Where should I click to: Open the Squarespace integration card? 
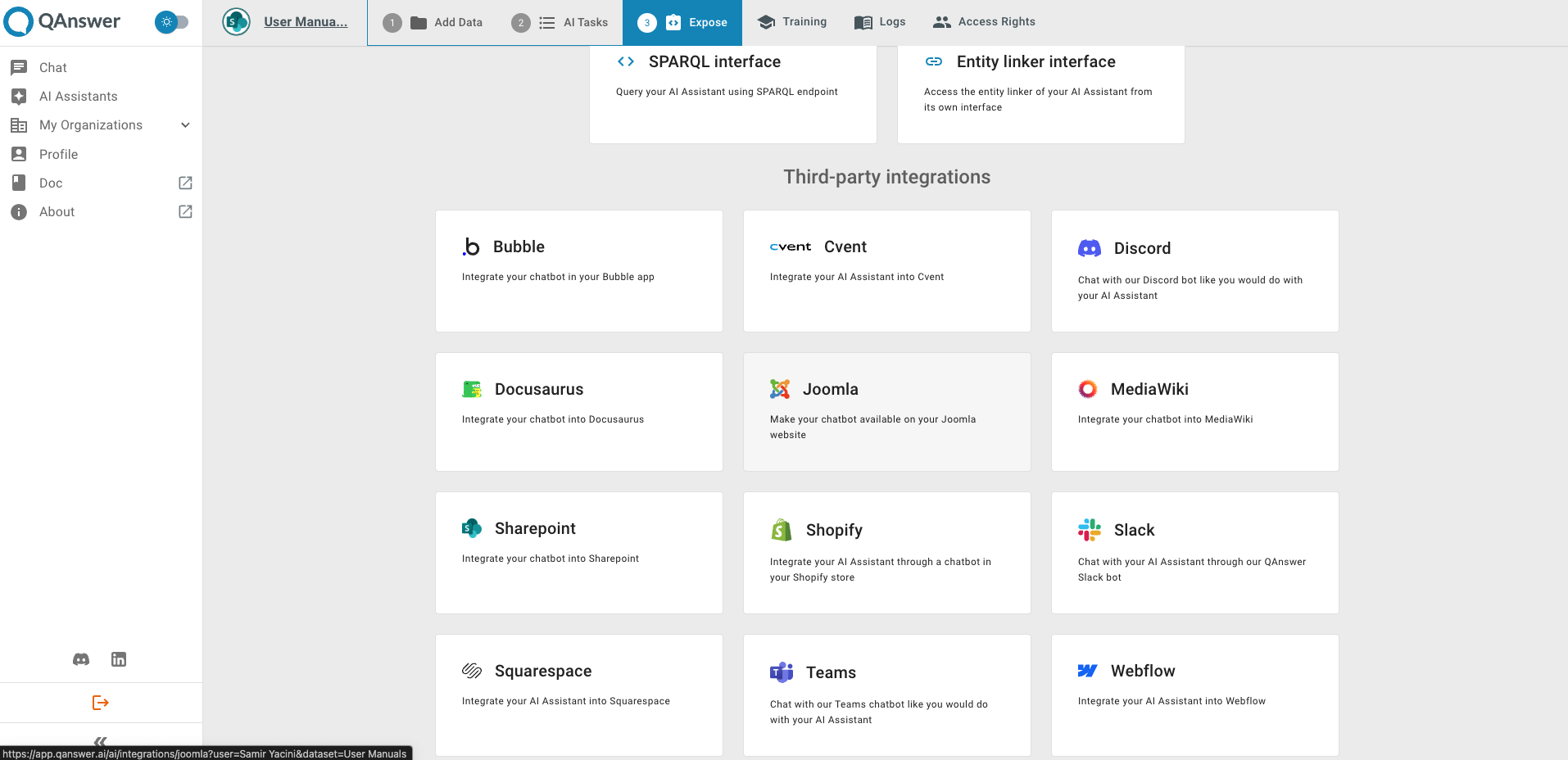pos(579,695)
